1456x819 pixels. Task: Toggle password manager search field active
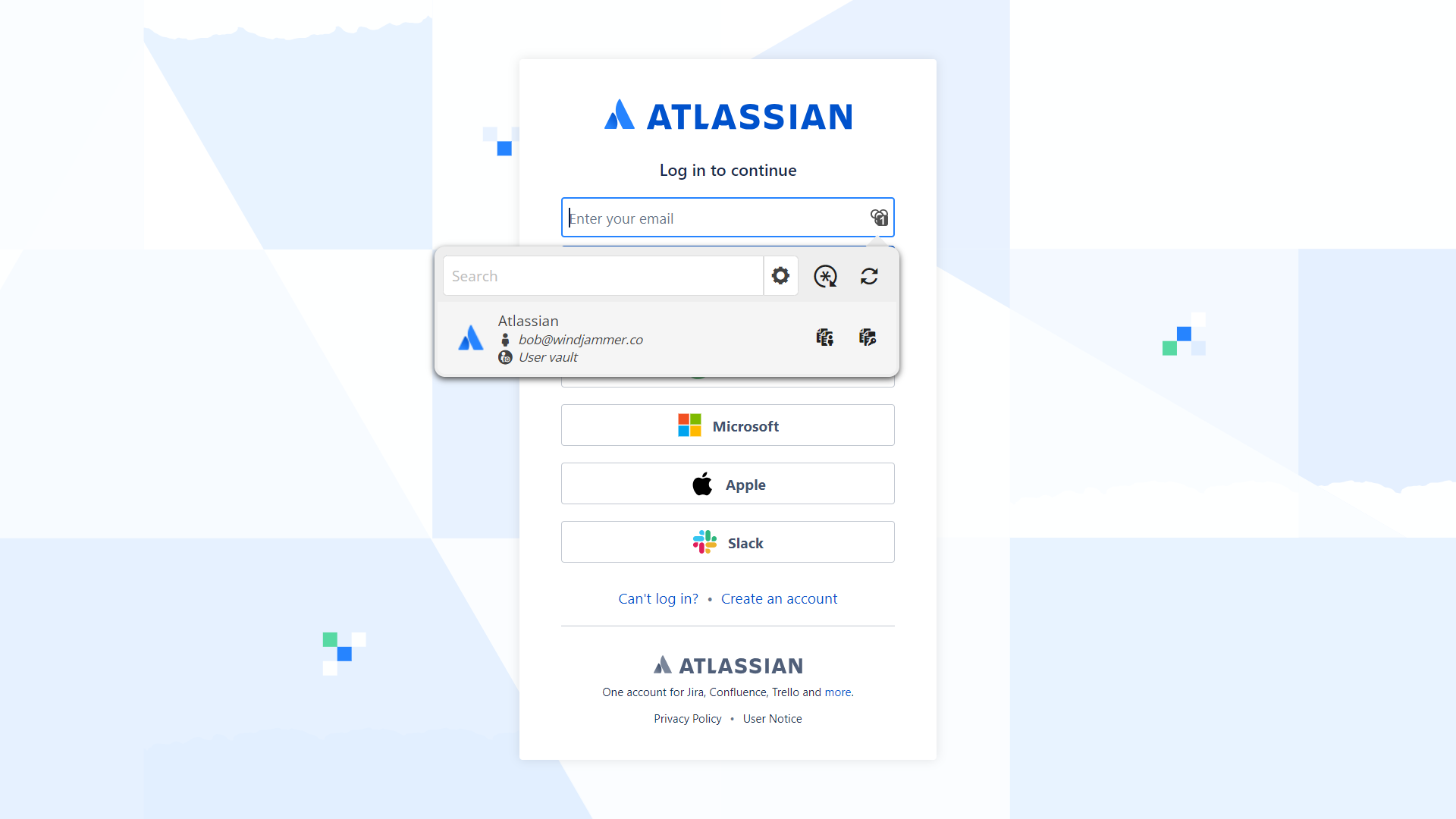click(x=602, y=276)
